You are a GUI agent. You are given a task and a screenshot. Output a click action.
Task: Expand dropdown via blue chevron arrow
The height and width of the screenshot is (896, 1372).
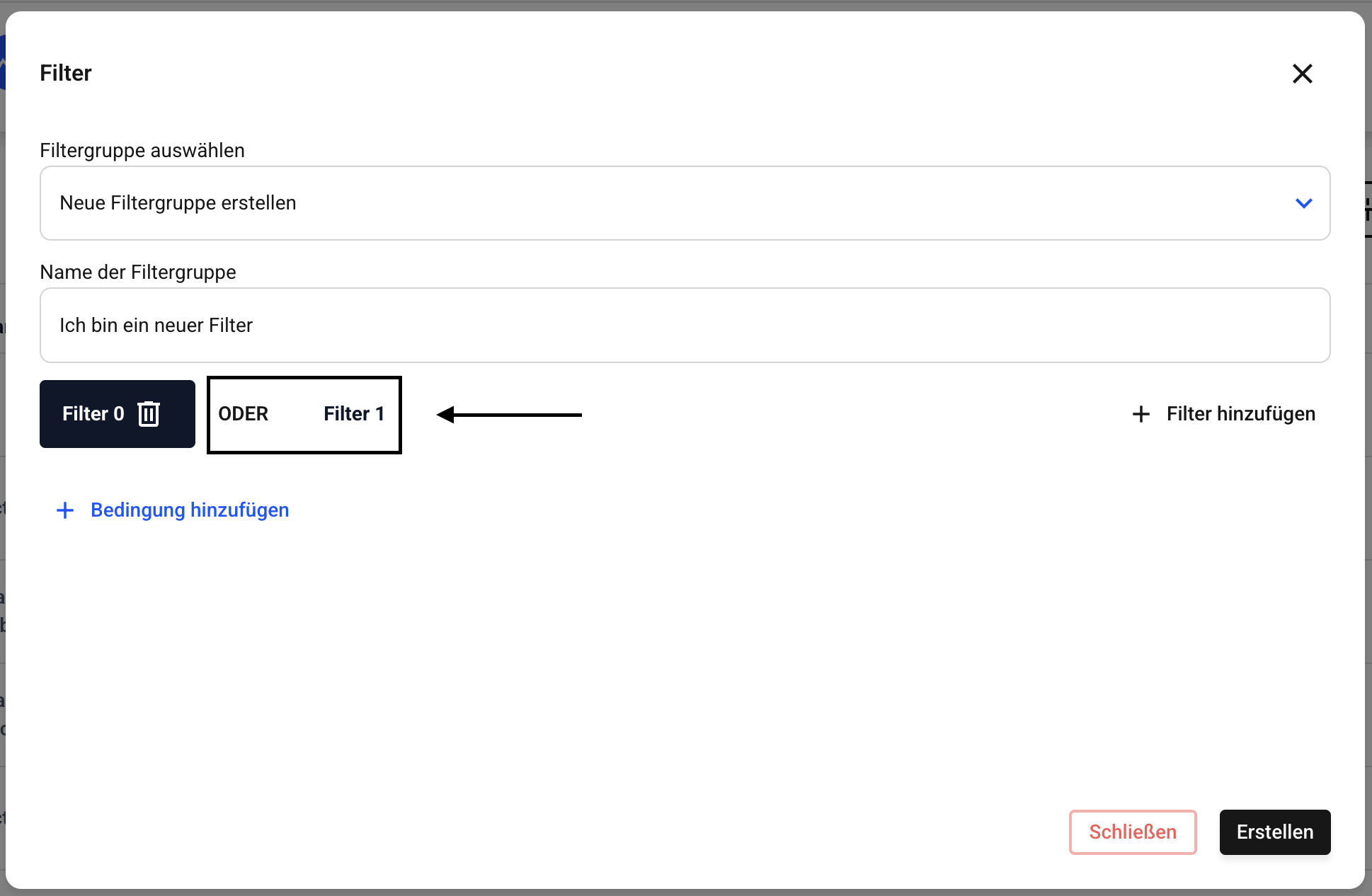point(1303,204)
